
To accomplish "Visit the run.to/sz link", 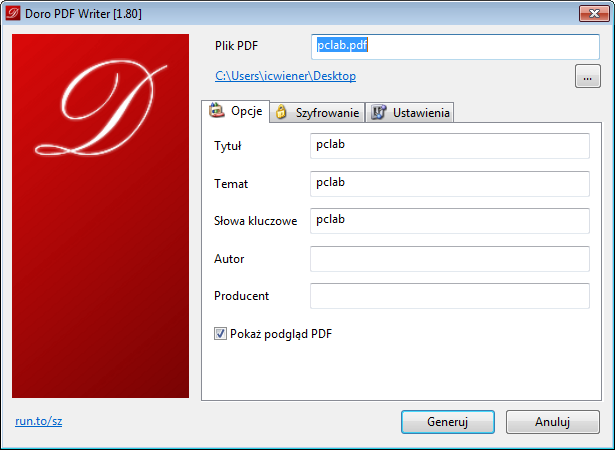I will pyautogui.click(x=38, y=421).
